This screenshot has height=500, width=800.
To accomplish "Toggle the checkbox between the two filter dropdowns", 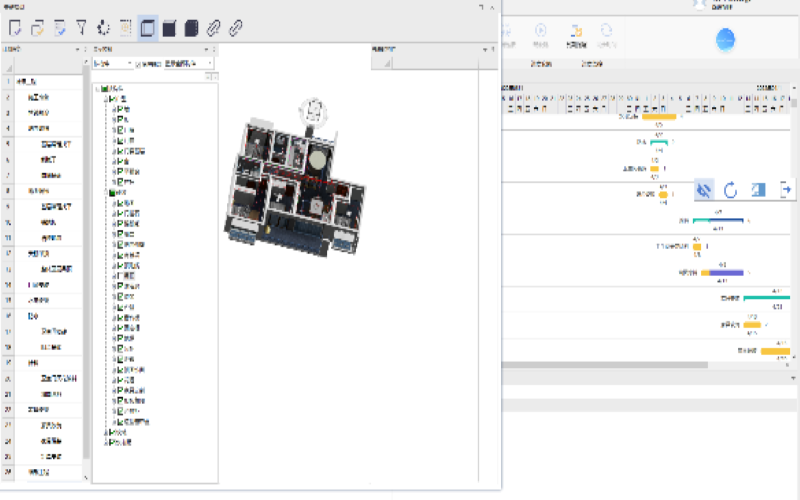I will [x=138, y=64].
